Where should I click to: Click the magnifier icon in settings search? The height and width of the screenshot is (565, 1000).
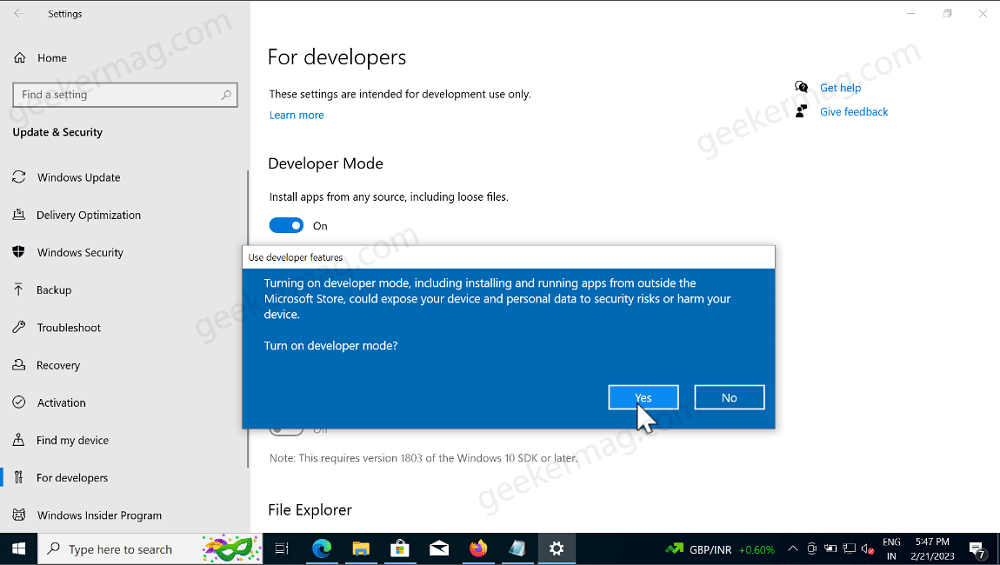(x=226, y=94)
